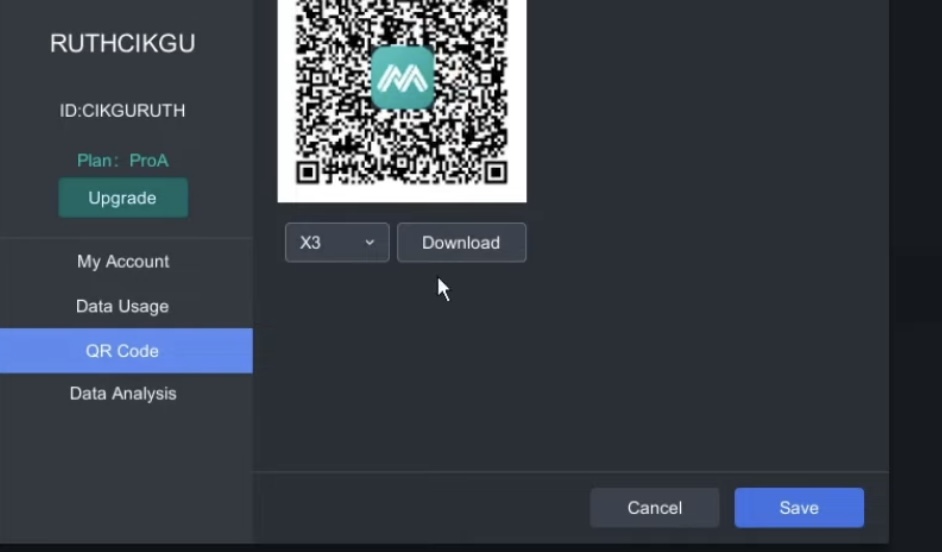
Task: Click the Plan: ProA text
Action: [123, 160]
